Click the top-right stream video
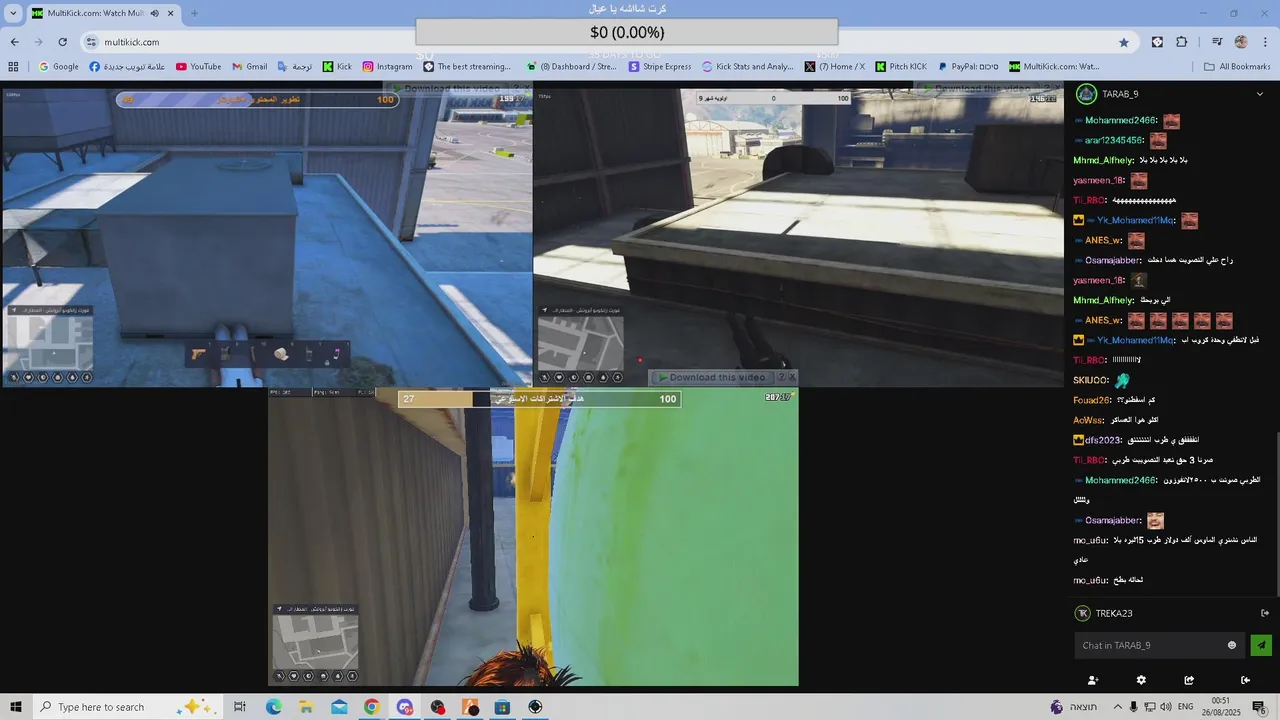The image size is (1280, 720). point(798,237)
